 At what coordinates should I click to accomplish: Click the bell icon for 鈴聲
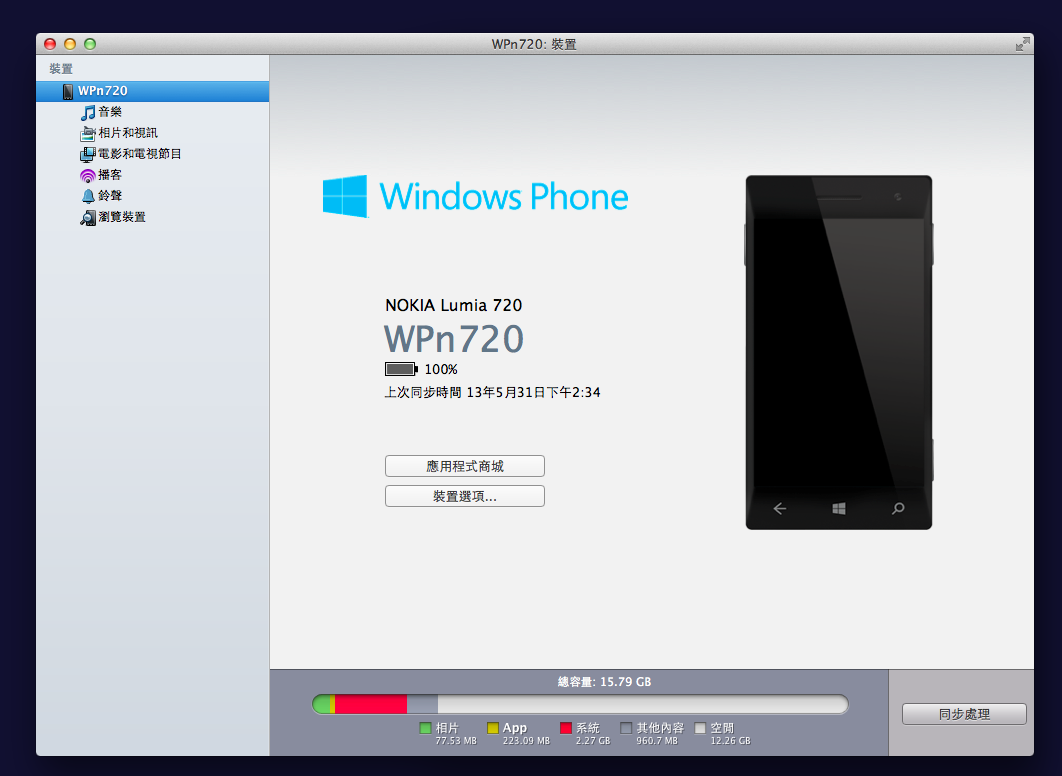click(88, 196)
